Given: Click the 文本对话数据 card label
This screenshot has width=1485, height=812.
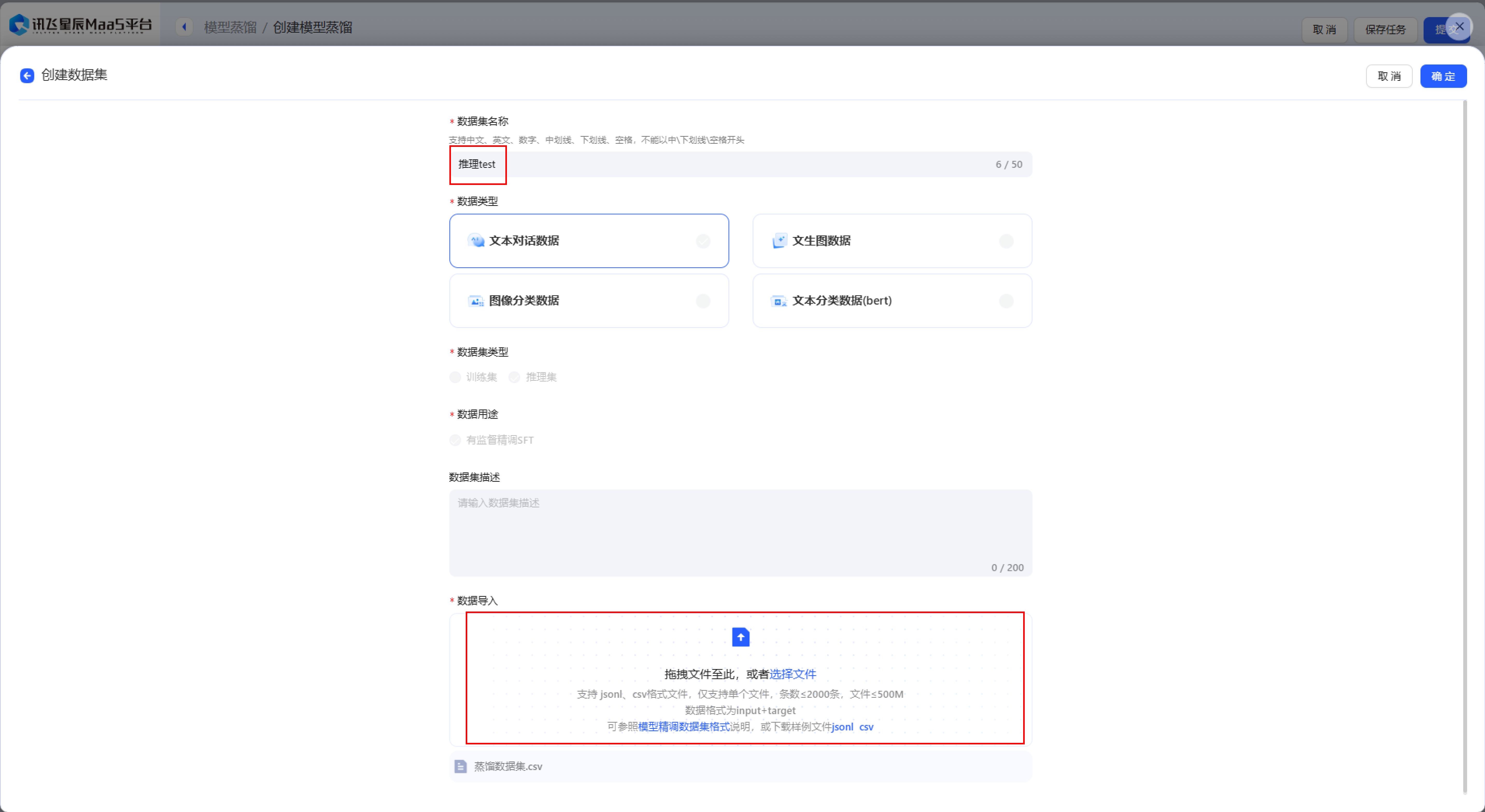Looking at the screenshot, I should [x=524, y=240].
